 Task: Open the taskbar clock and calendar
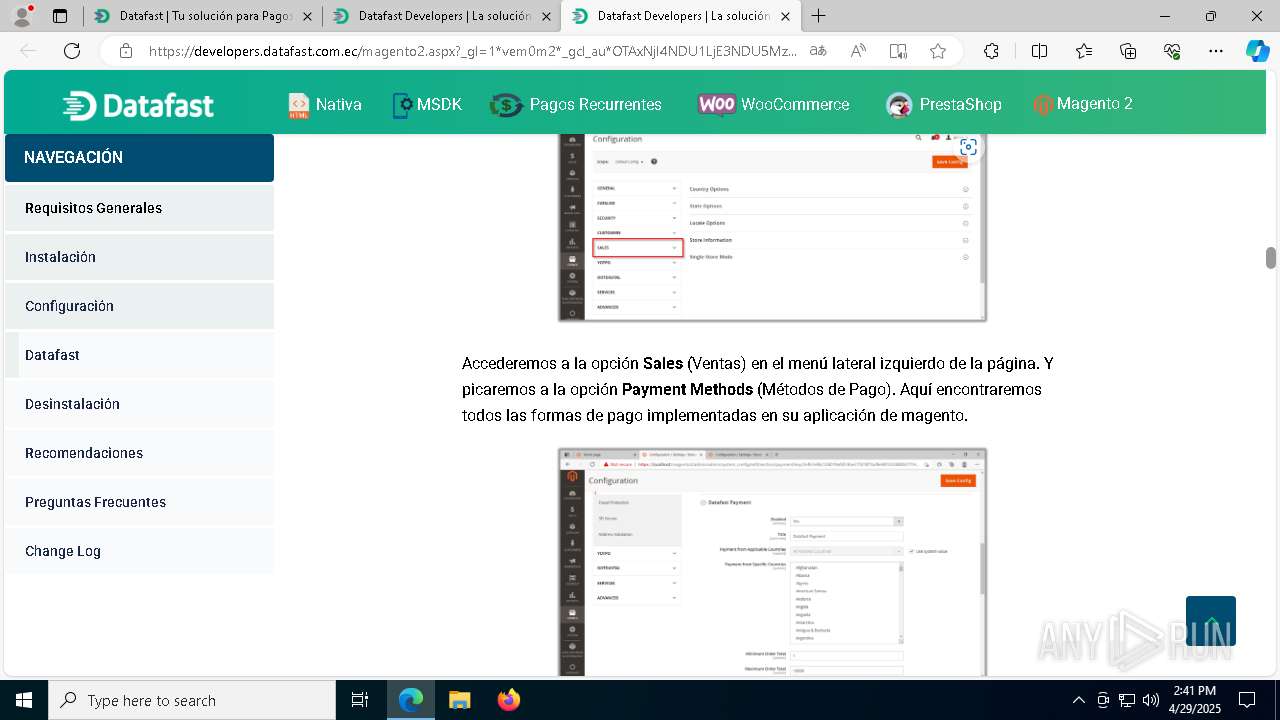[x=1194, y=700]
